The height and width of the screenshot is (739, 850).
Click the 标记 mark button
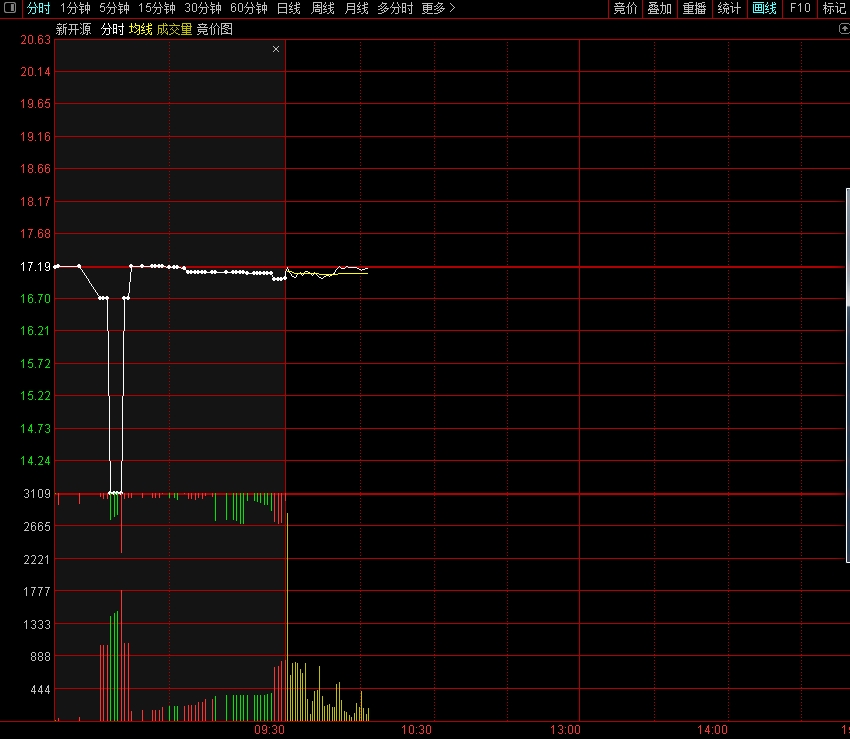835,8
